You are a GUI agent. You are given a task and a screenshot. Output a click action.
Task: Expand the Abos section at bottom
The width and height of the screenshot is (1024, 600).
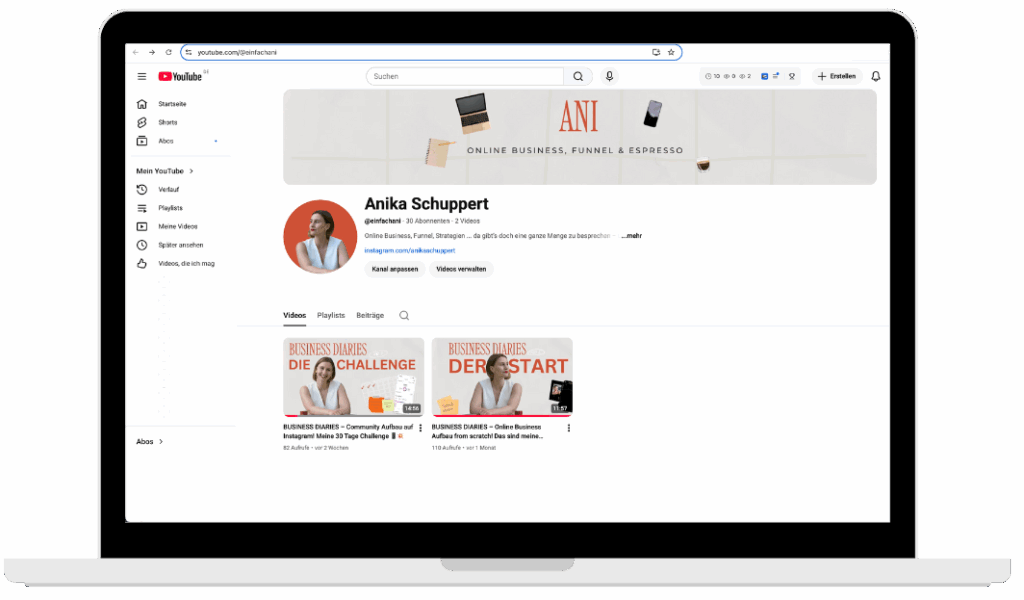point(150,441)
